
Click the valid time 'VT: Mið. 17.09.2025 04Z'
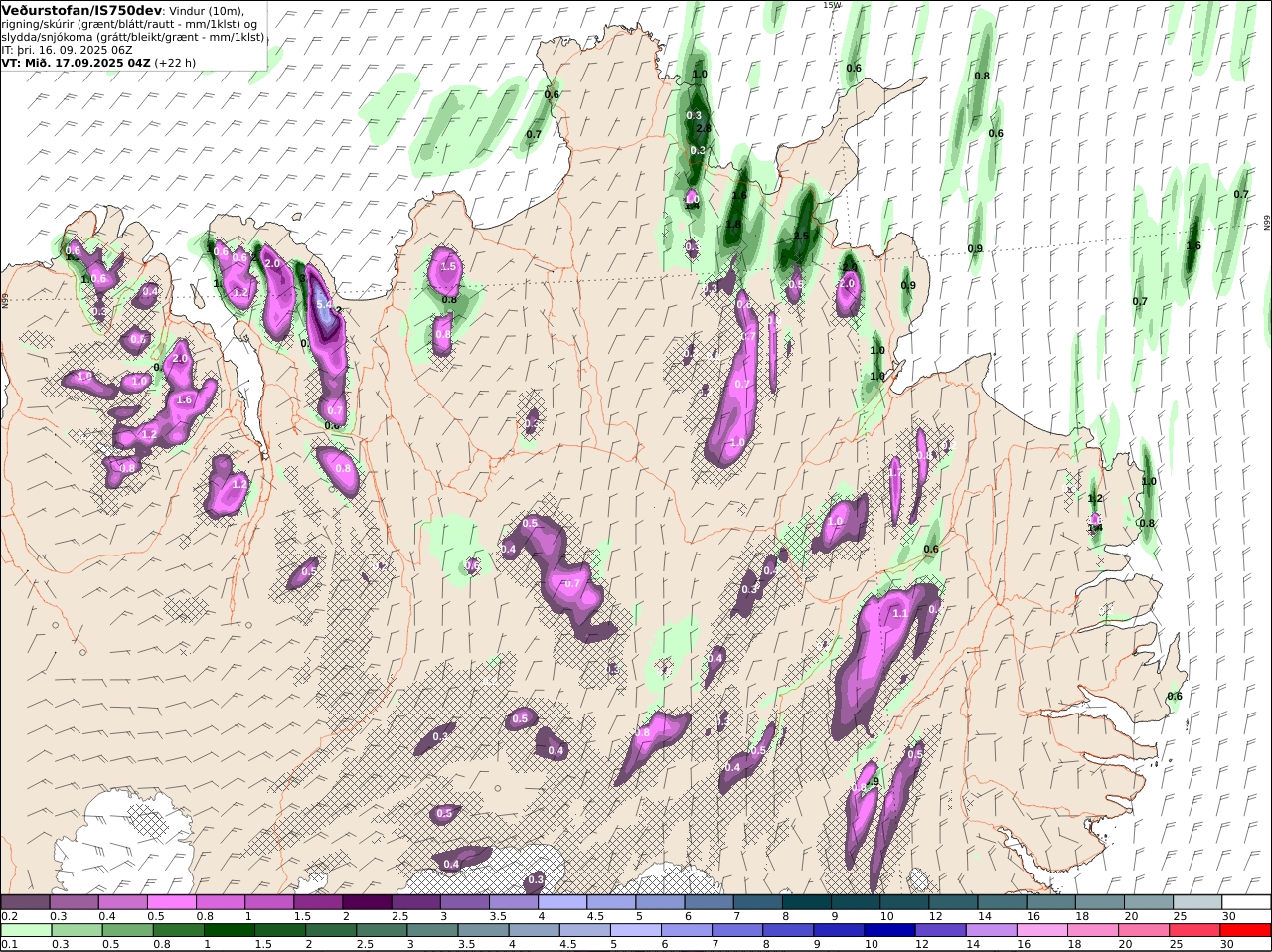coord(75,62)
